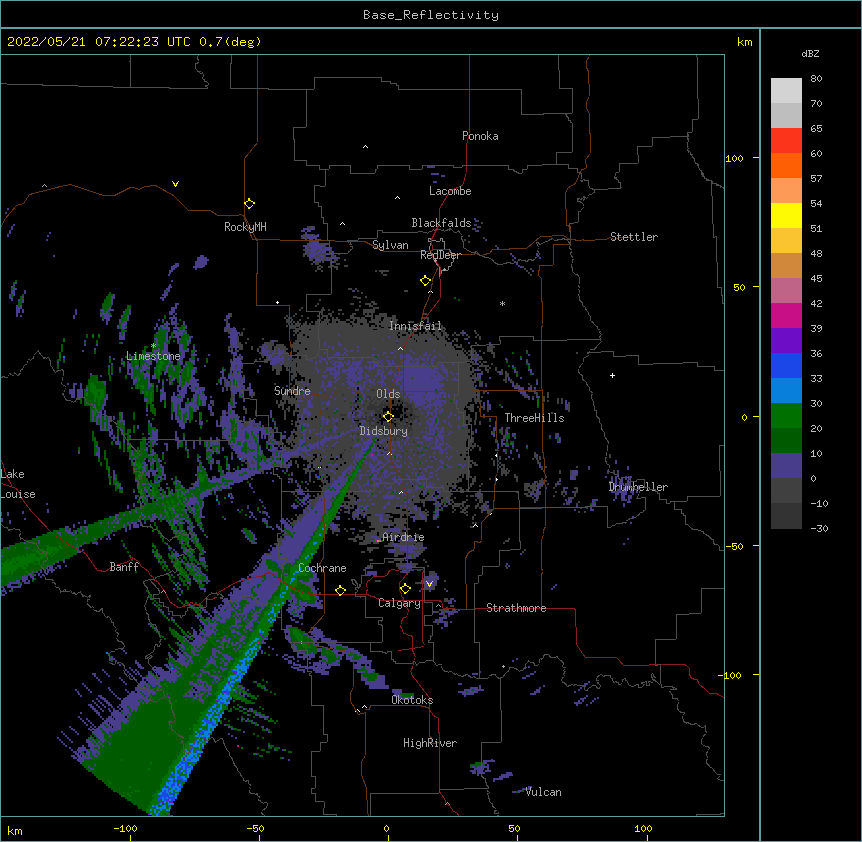Image resolution: width=862 pixels, height=842 pixels.
Task: Click the Ponoka city label
Action: 480,136
